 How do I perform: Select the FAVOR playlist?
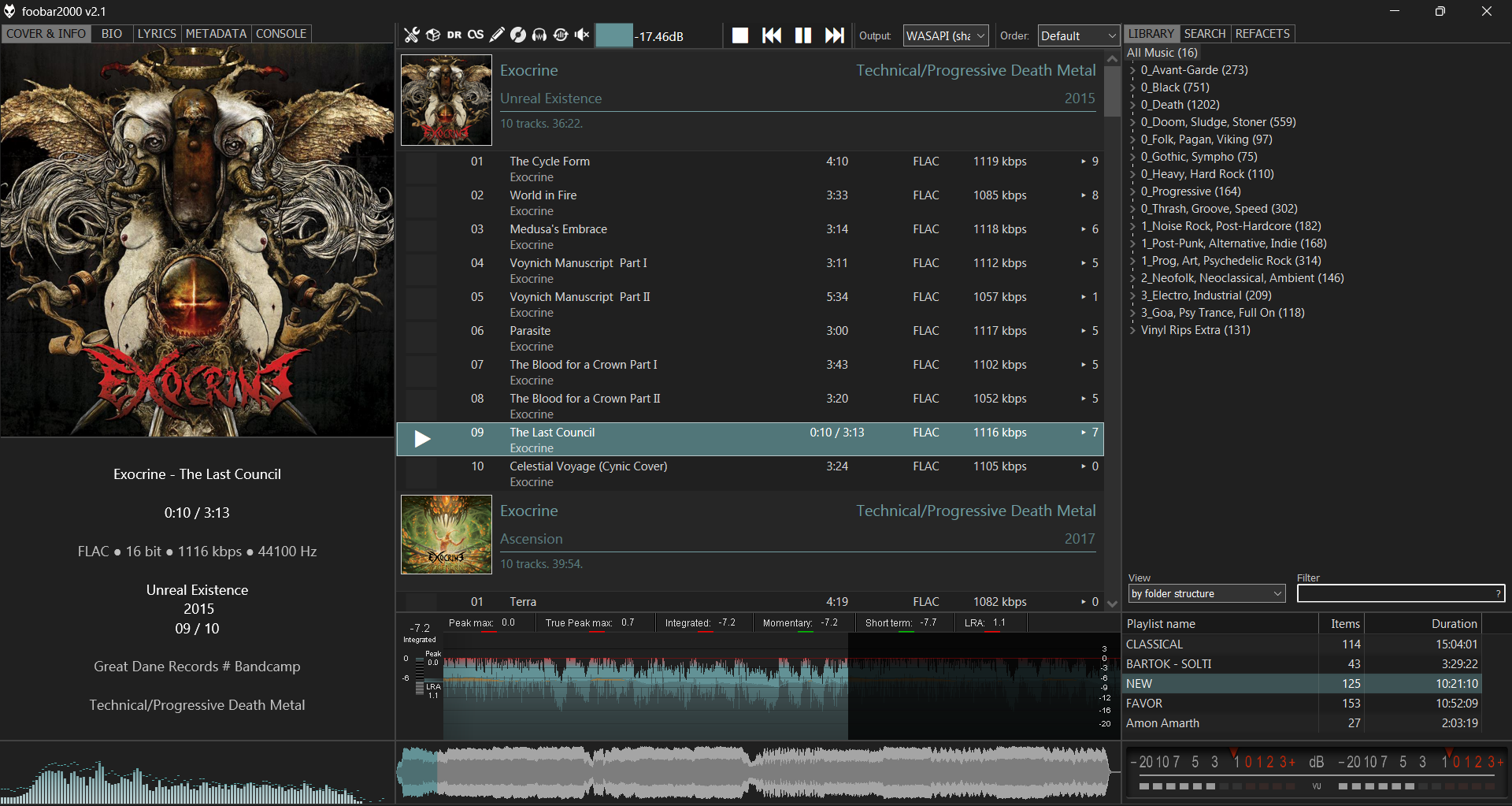tap(1144, 703)
